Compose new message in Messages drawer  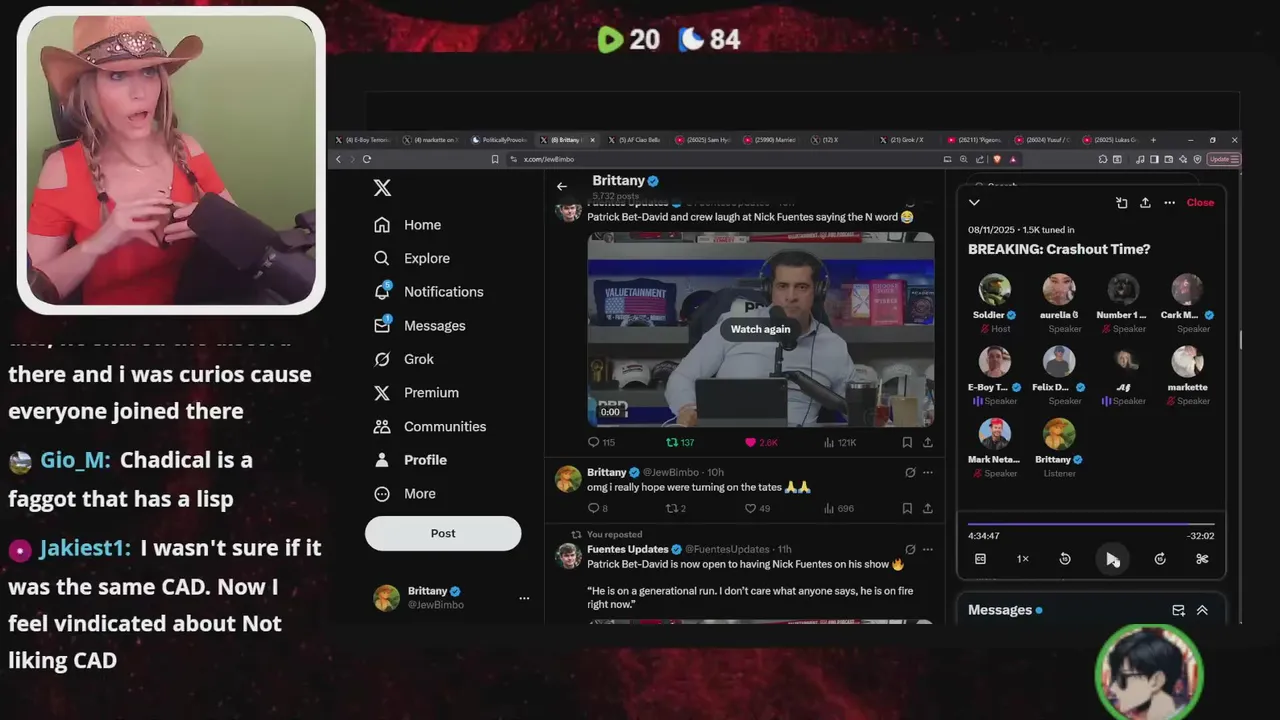[1178, 610]
